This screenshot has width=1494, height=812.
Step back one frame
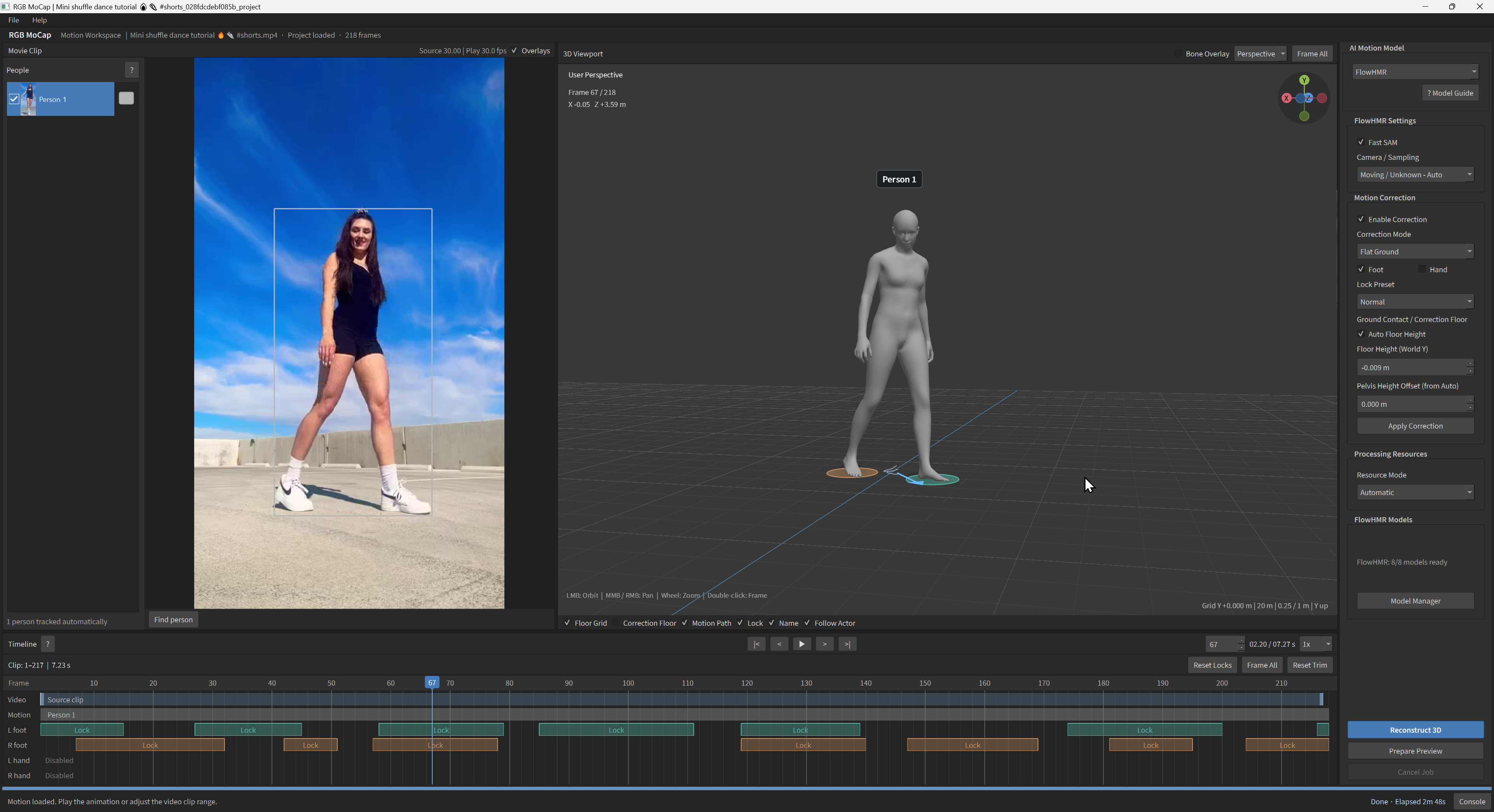tap(779, 644)
